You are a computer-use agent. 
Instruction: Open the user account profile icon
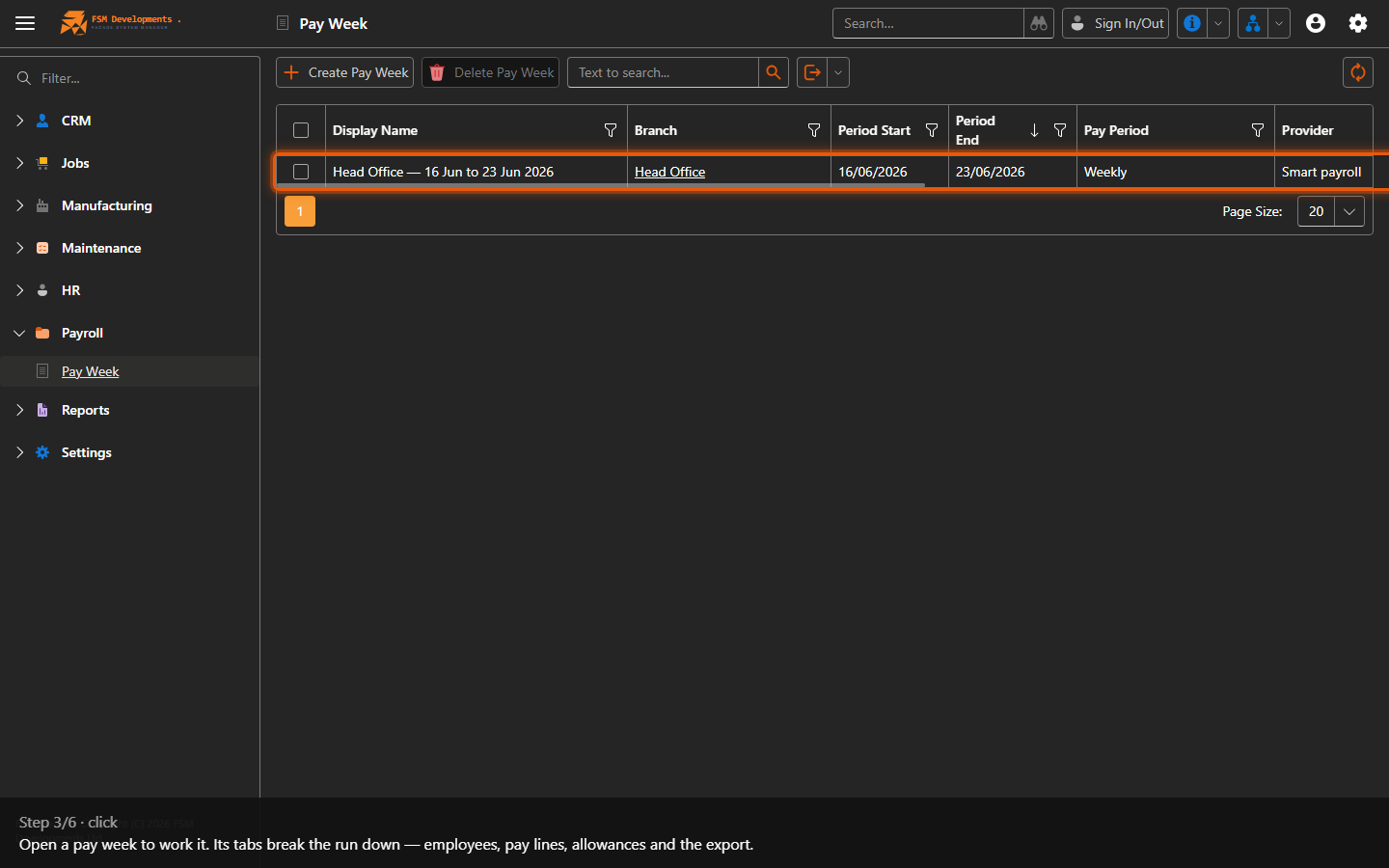point(1316,23)
